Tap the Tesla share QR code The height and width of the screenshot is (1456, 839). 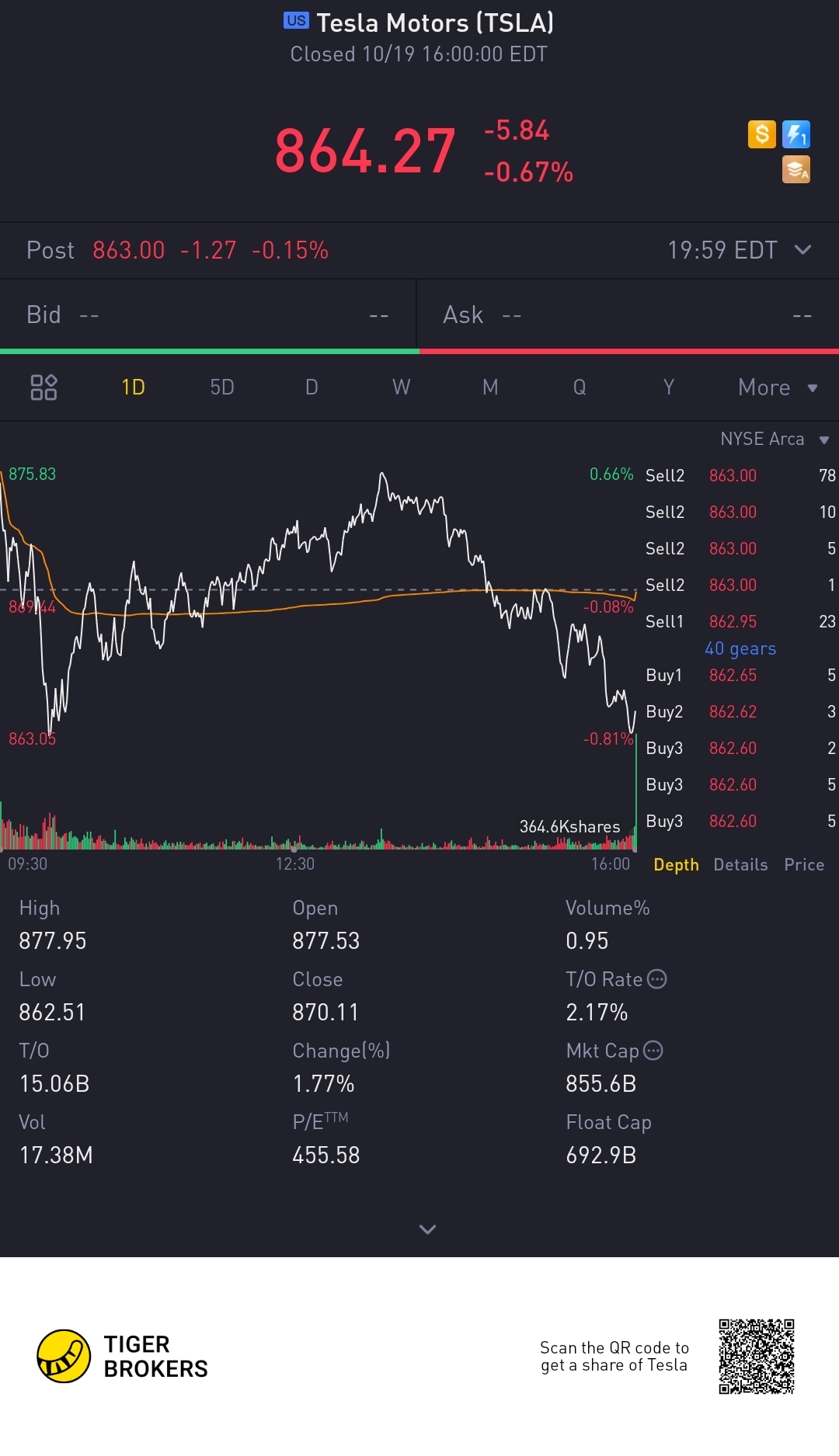[757, 1357]
